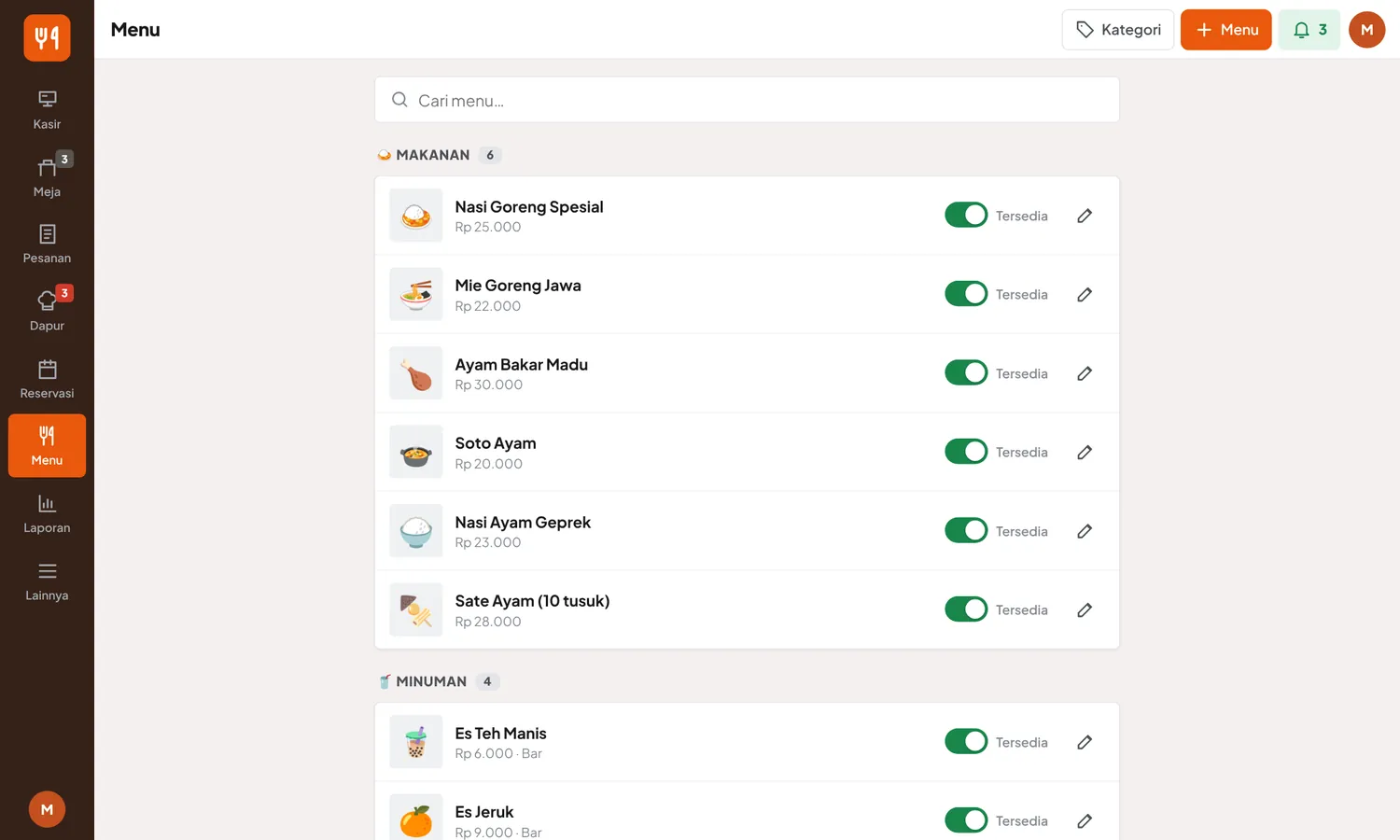The image size is (1400, 840).
Task: Edit Nasi Ayam Geprek item
Action: coord(1085,531)
